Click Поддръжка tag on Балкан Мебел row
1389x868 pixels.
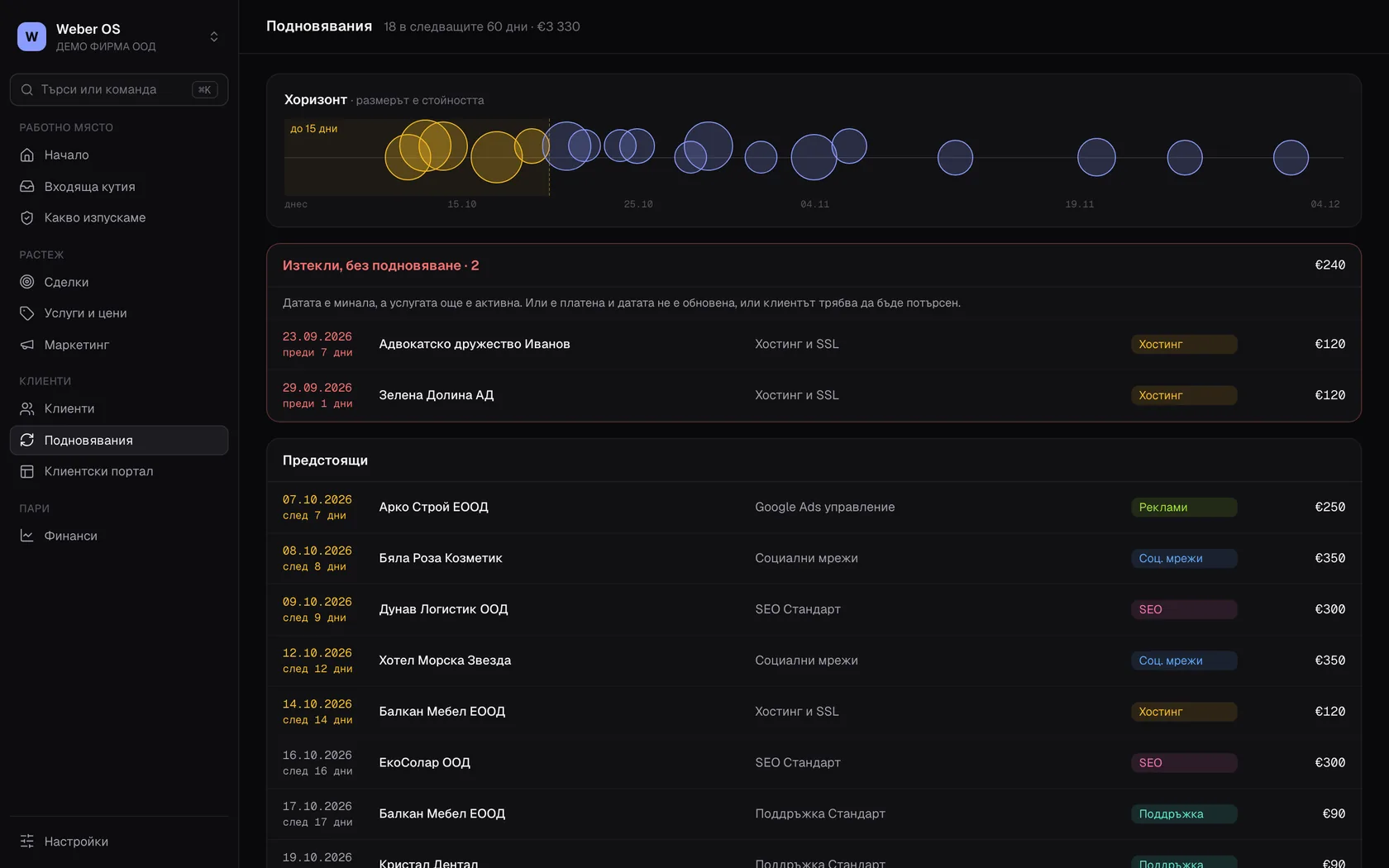pos(1184,813)
